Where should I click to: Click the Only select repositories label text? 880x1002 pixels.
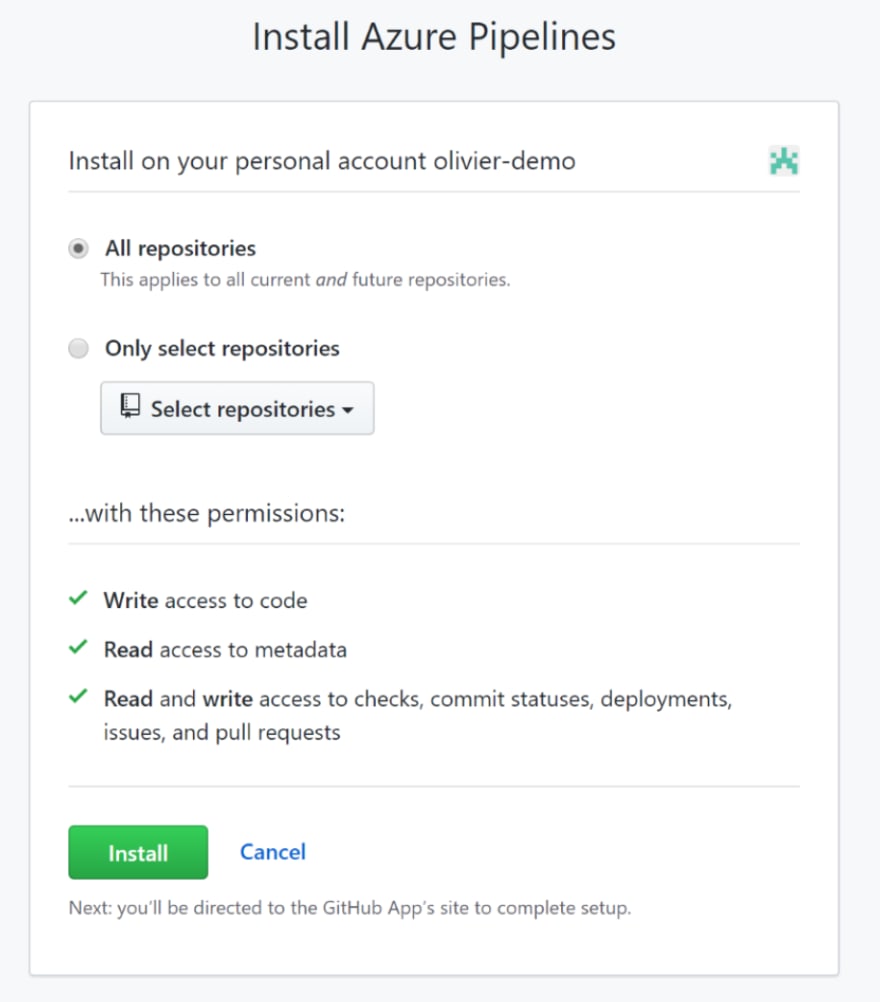(222, 349)
